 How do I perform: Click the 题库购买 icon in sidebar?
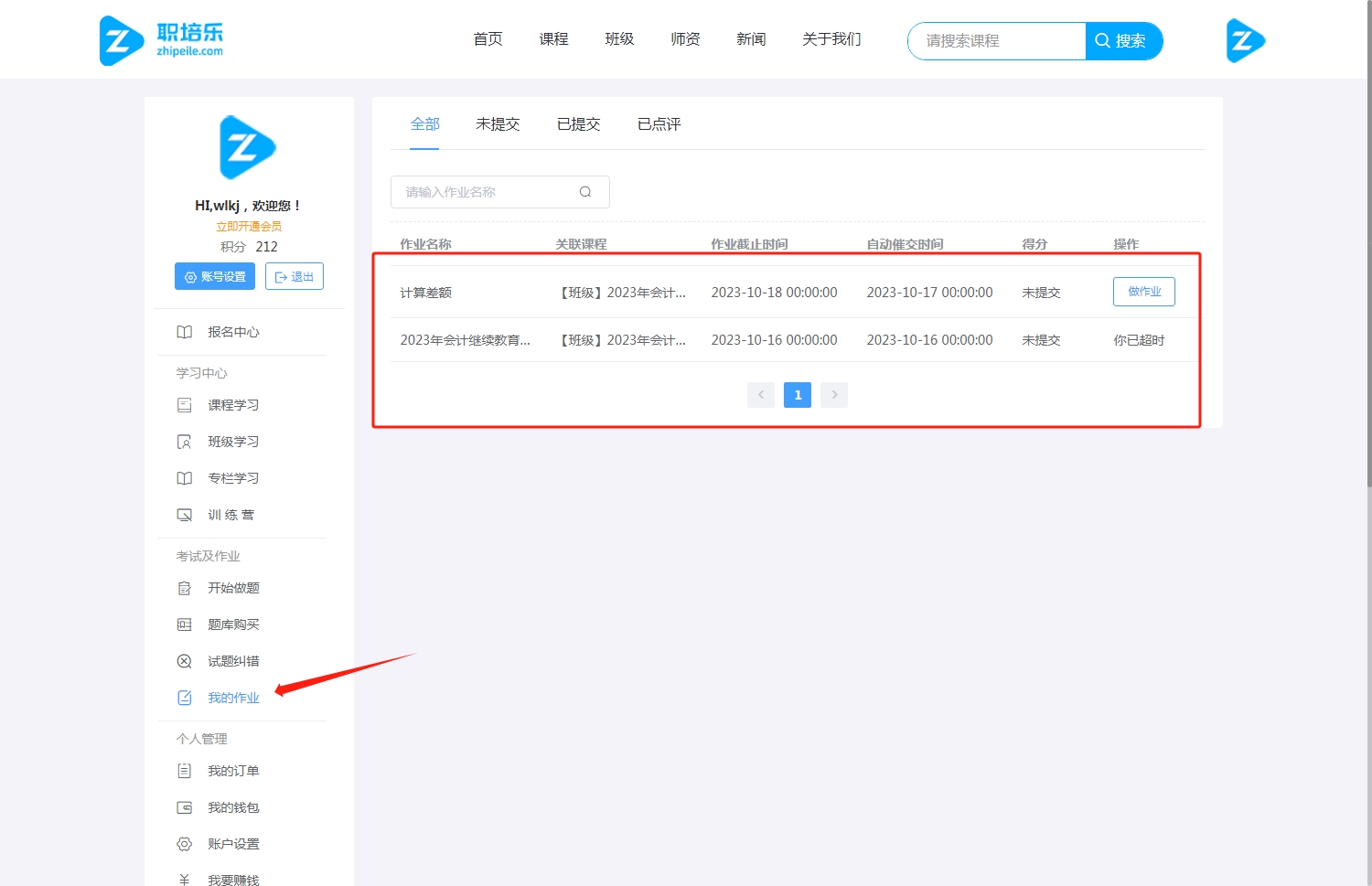click(x=185, y=624)
